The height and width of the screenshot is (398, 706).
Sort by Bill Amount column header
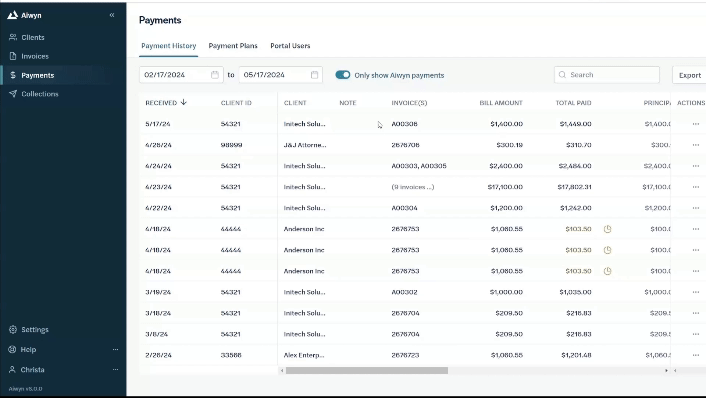coord(501,103)
